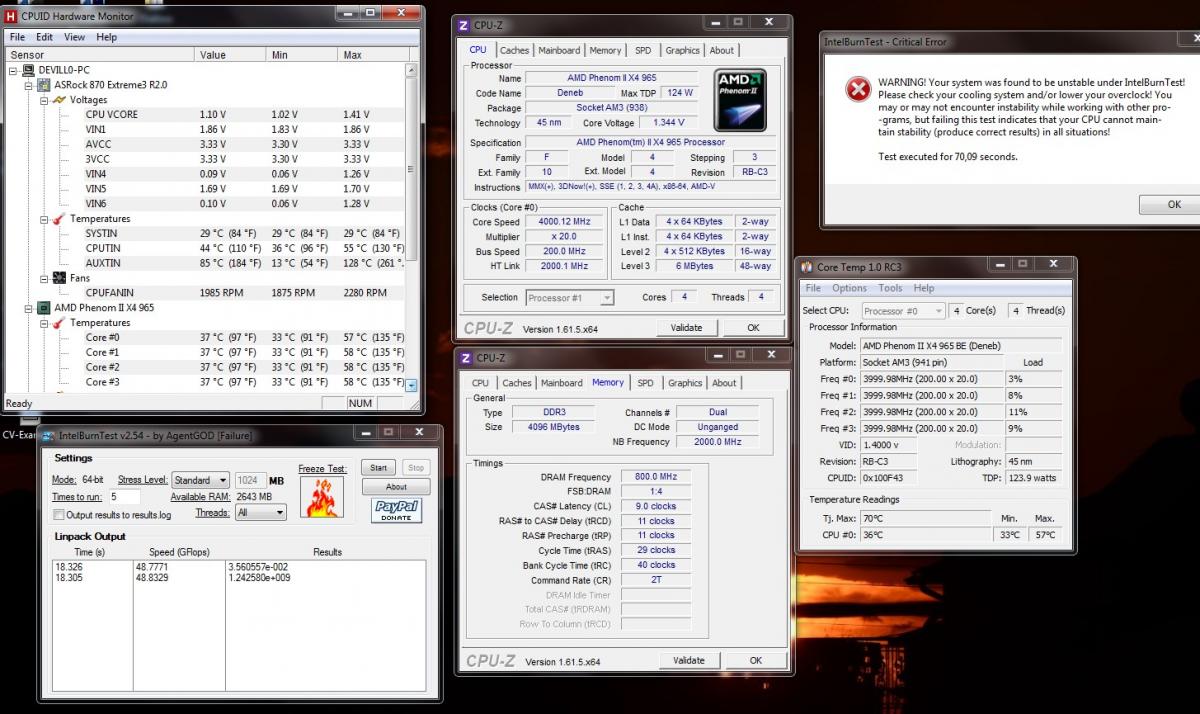Collapse the Temperatures group under AMD Phenom II
The image size is (1200, 714).
(44, 323)
